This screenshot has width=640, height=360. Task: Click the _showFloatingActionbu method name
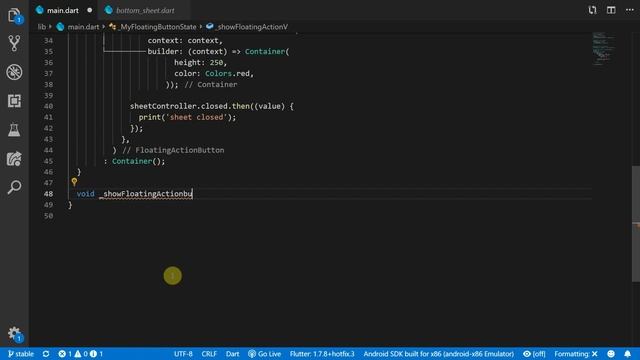coord(146,194)
